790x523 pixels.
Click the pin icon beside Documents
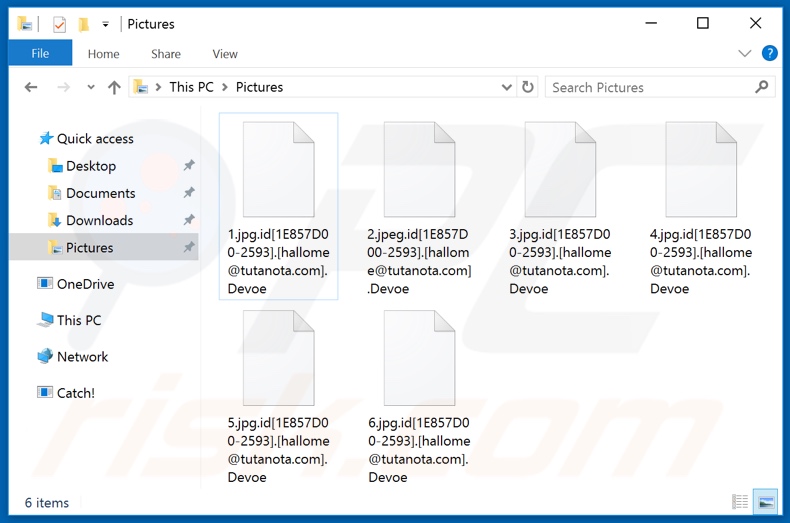point(189,192)
